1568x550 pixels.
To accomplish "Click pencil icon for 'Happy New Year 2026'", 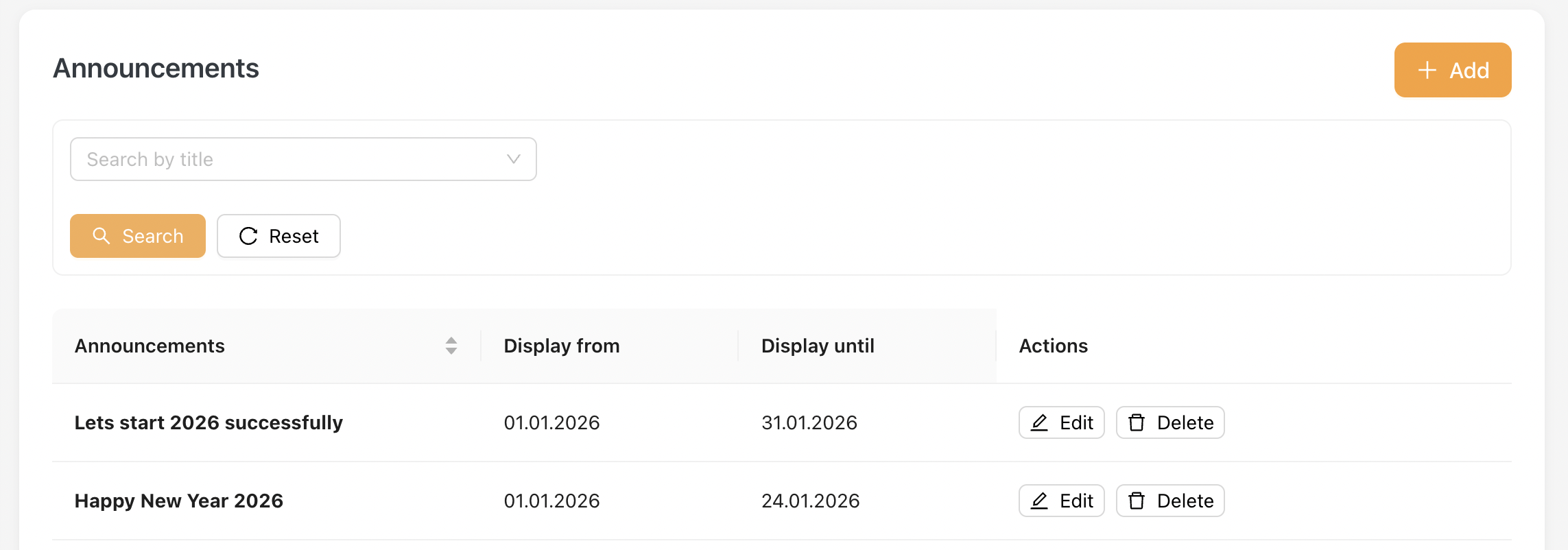I will point(1040,501).
